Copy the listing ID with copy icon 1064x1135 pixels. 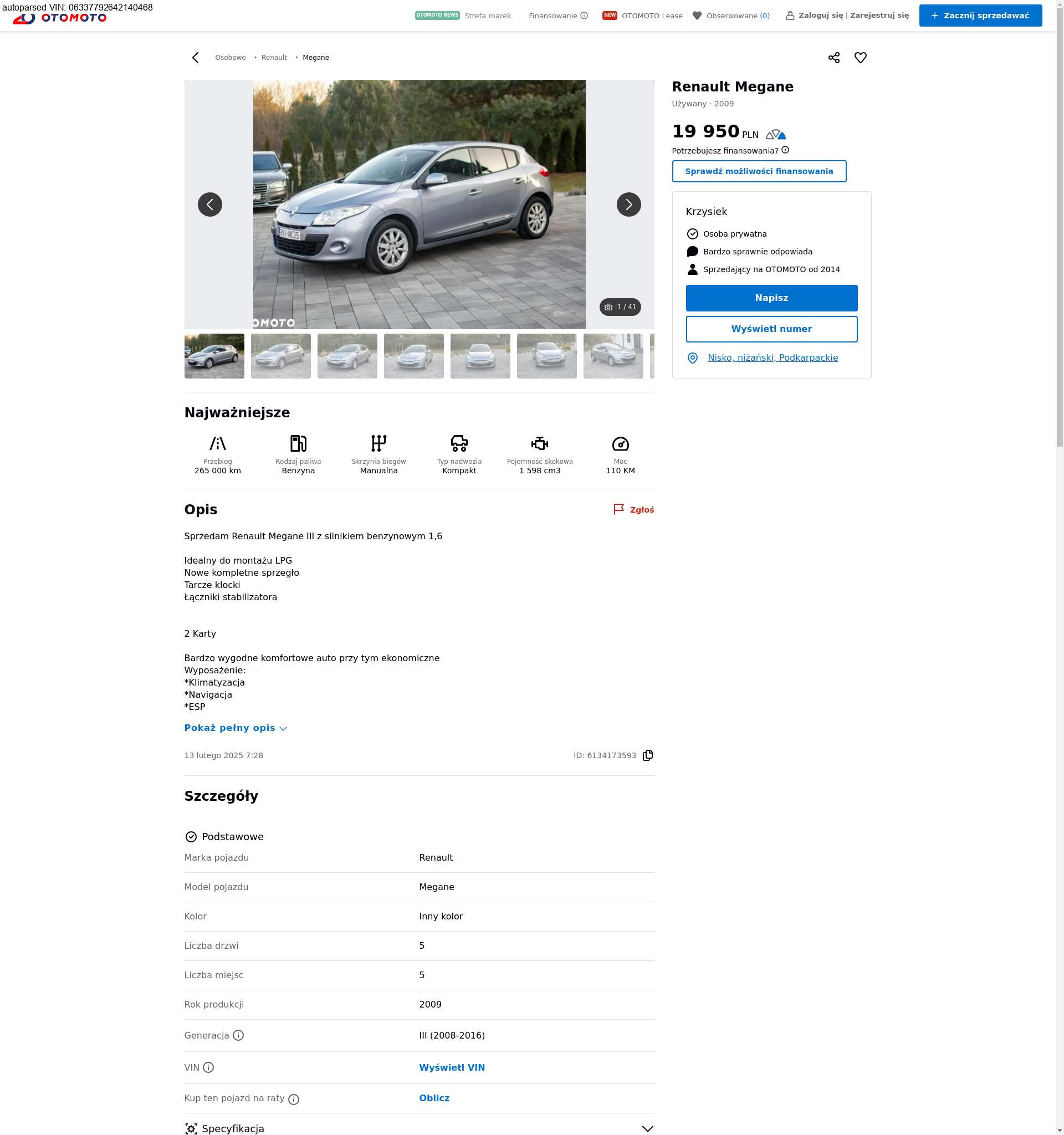(x=647, y=755)
